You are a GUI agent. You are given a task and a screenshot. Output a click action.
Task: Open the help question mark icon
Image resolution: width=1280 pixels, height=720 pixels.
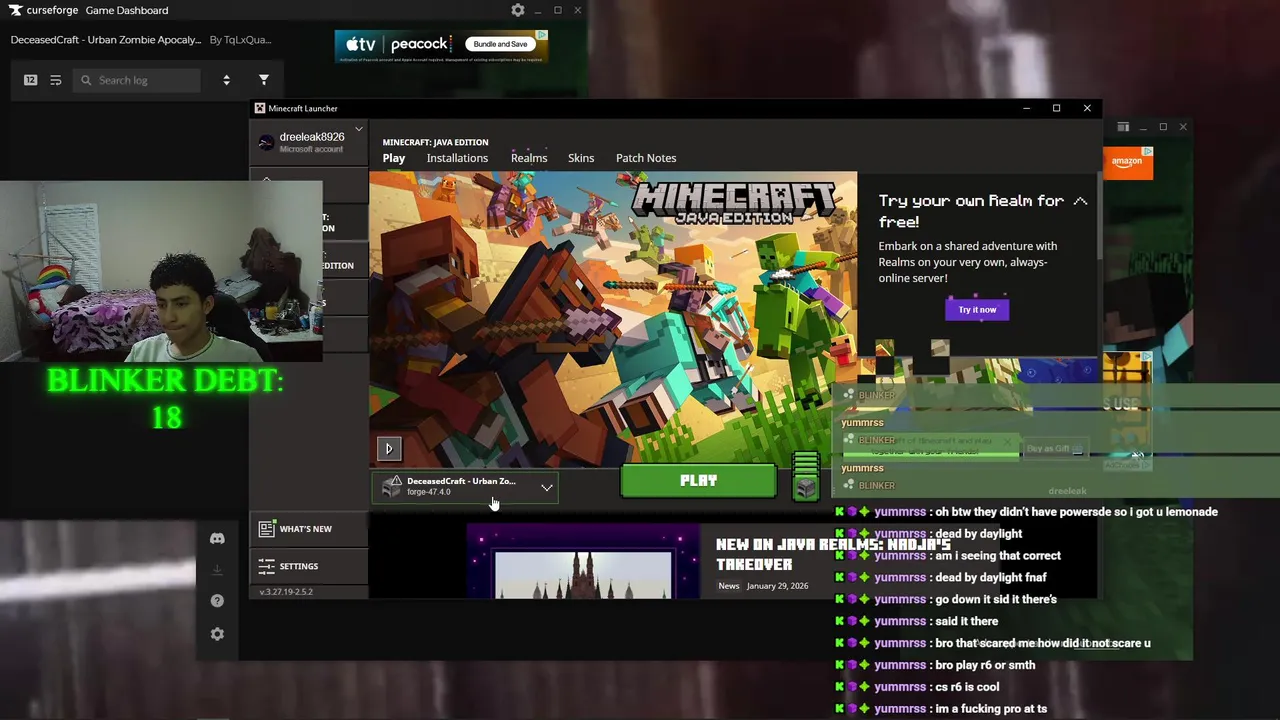[217, 601]
